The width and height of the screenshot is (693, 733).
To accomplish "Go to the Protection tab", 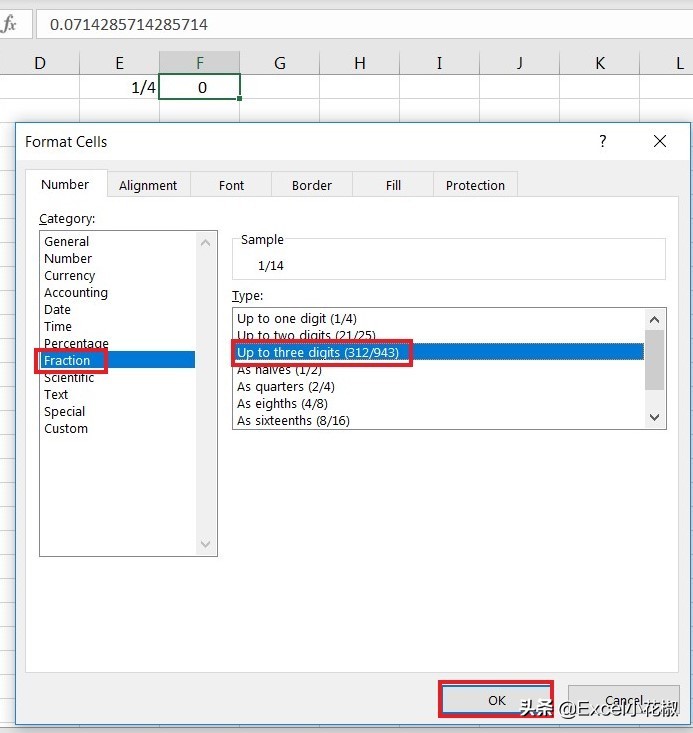I will point(475,185).
